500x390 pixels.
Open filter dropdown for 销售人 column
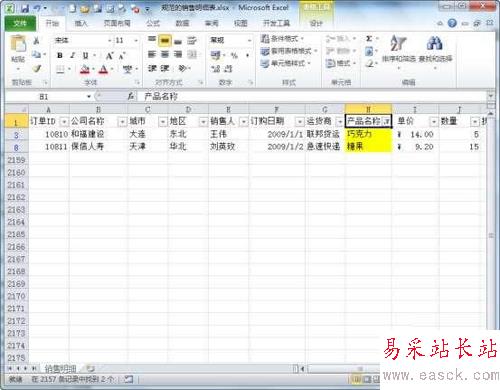tap(244, 122)
